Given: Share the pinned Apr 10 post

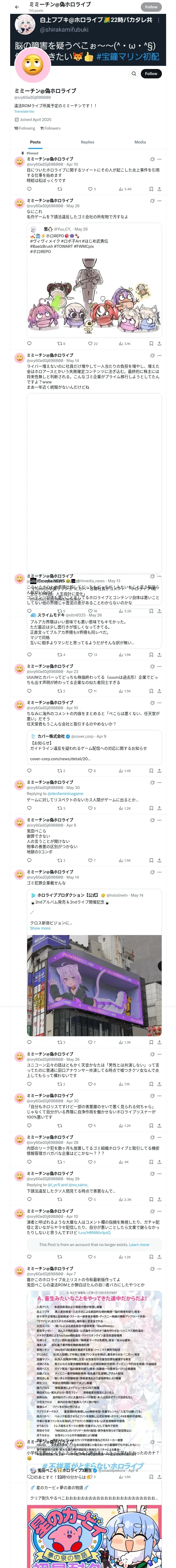Looking at the screenshot, I should [159, 189].
